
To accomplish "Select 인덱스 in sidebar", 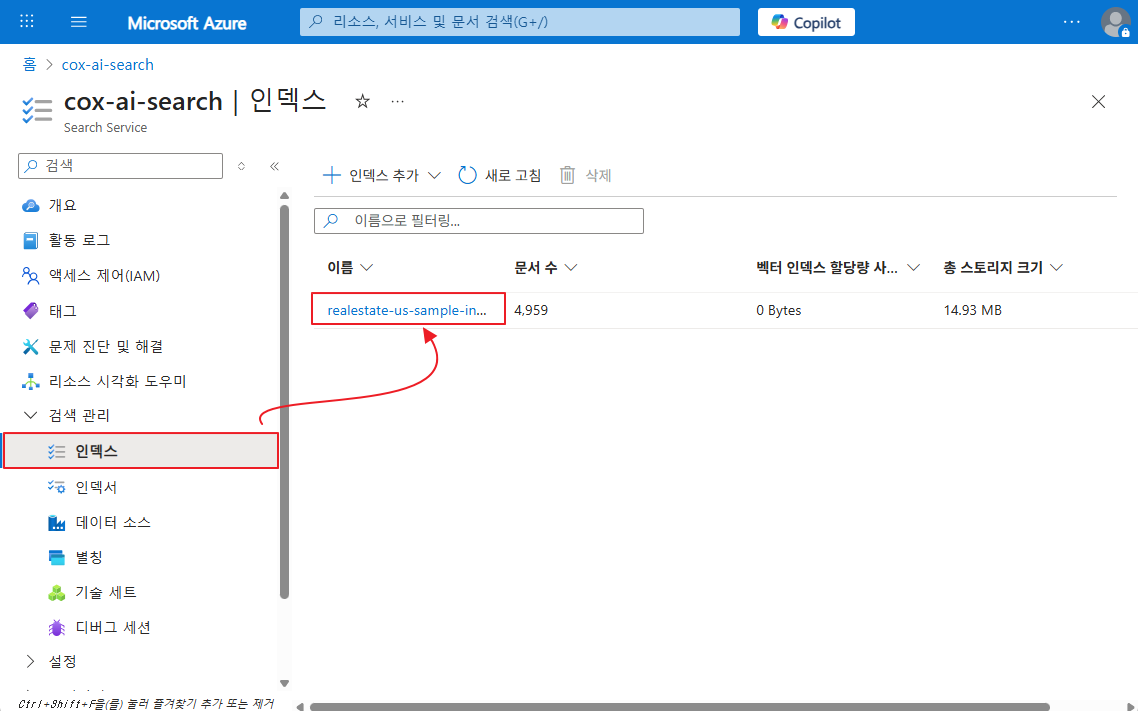I will click(141, 451).
